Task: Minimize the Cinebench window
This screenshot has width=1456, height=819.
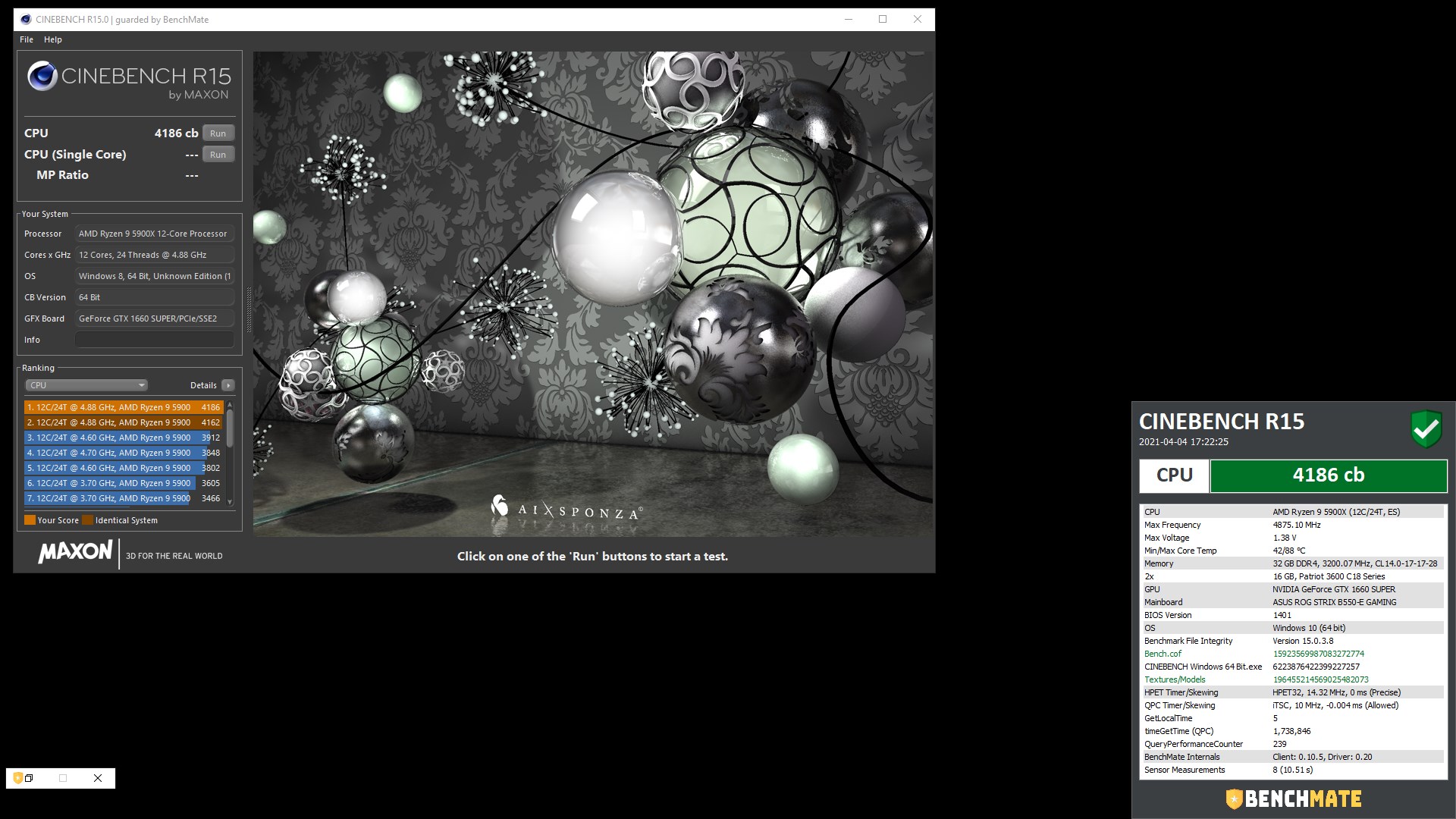Action: point(849,20)
